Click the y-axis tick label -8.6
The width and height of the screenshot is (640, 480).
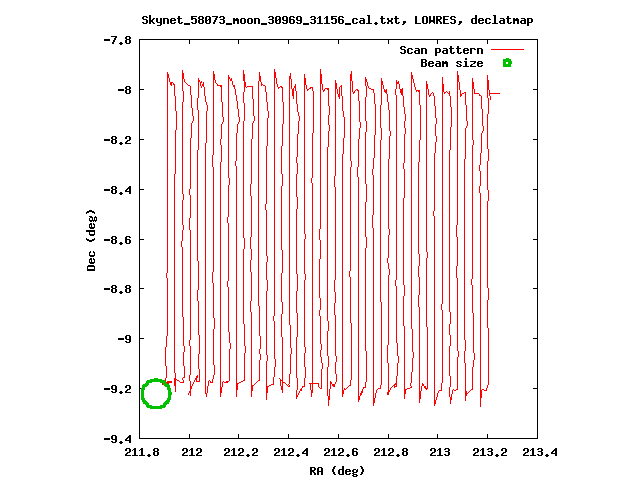click(118, 240)
